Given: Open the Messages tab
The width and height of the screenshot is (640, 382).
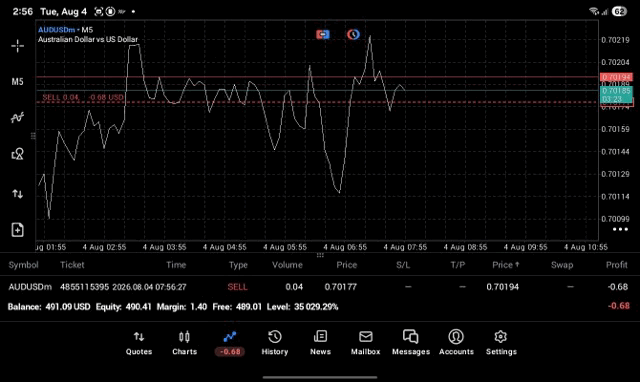Looking at the screenshot, I should (x=411, y=343).
